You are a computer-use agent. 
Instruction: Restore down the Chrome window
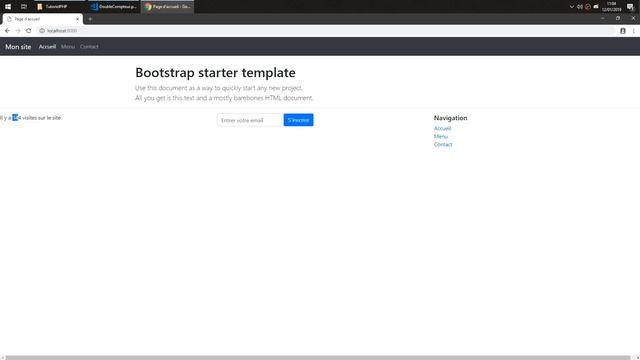point(618,18)
